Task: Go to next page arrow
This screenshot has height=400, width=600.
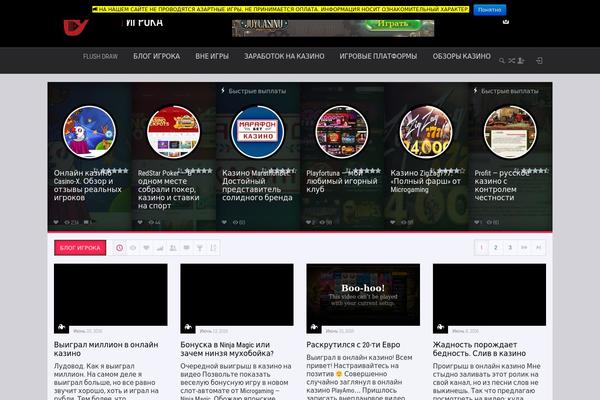Action: (x=524, y=248)
